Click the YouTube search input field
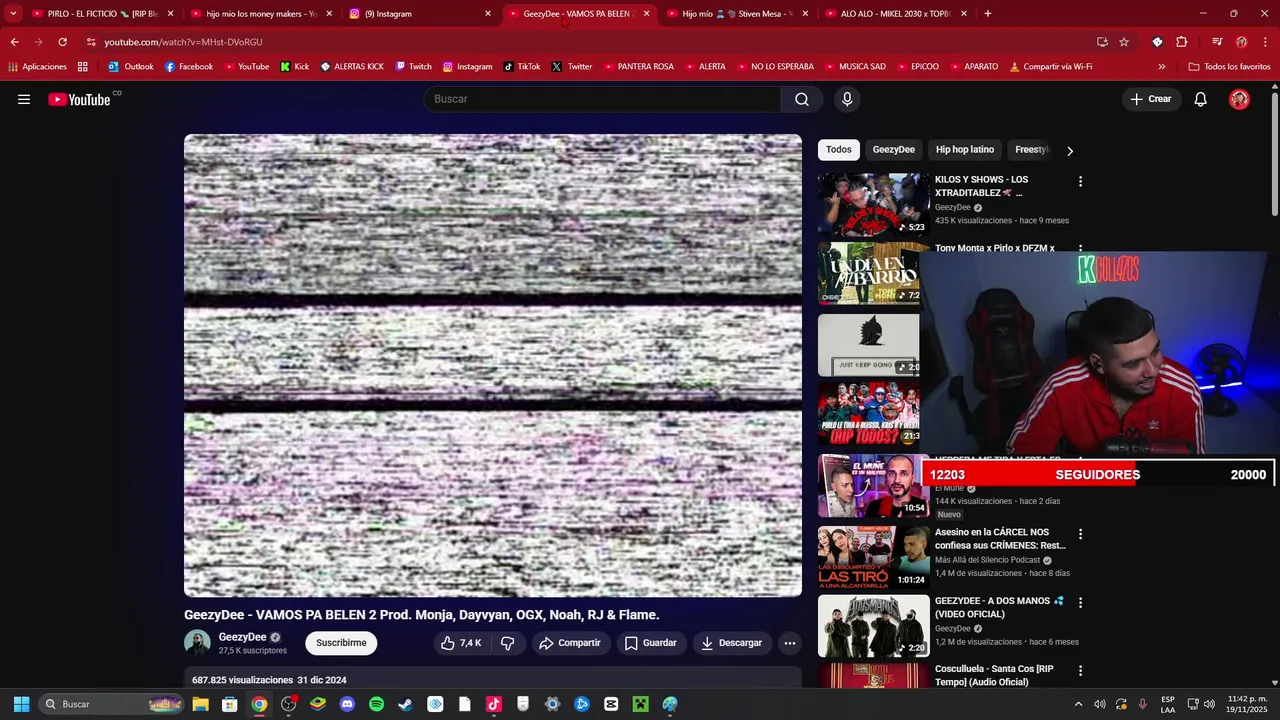This screenshot has width=1280, height=720. click(602, 99)
